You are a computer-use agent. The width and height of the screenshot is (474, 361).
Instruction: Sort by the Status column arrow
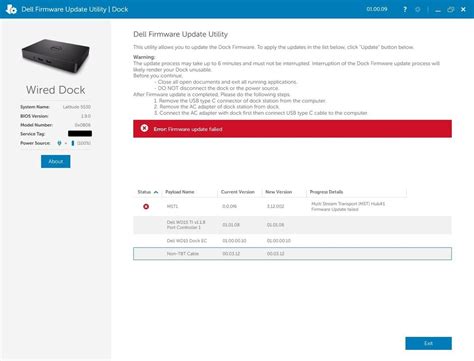coord(156,192)
